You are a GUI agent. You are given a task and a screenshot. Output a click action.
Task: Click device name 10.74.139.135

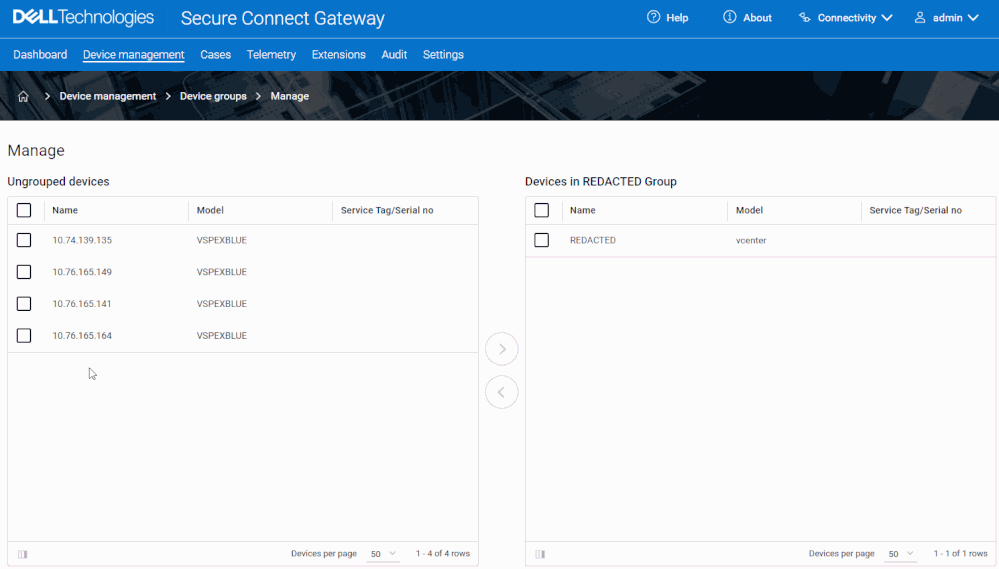coord(82,240)
